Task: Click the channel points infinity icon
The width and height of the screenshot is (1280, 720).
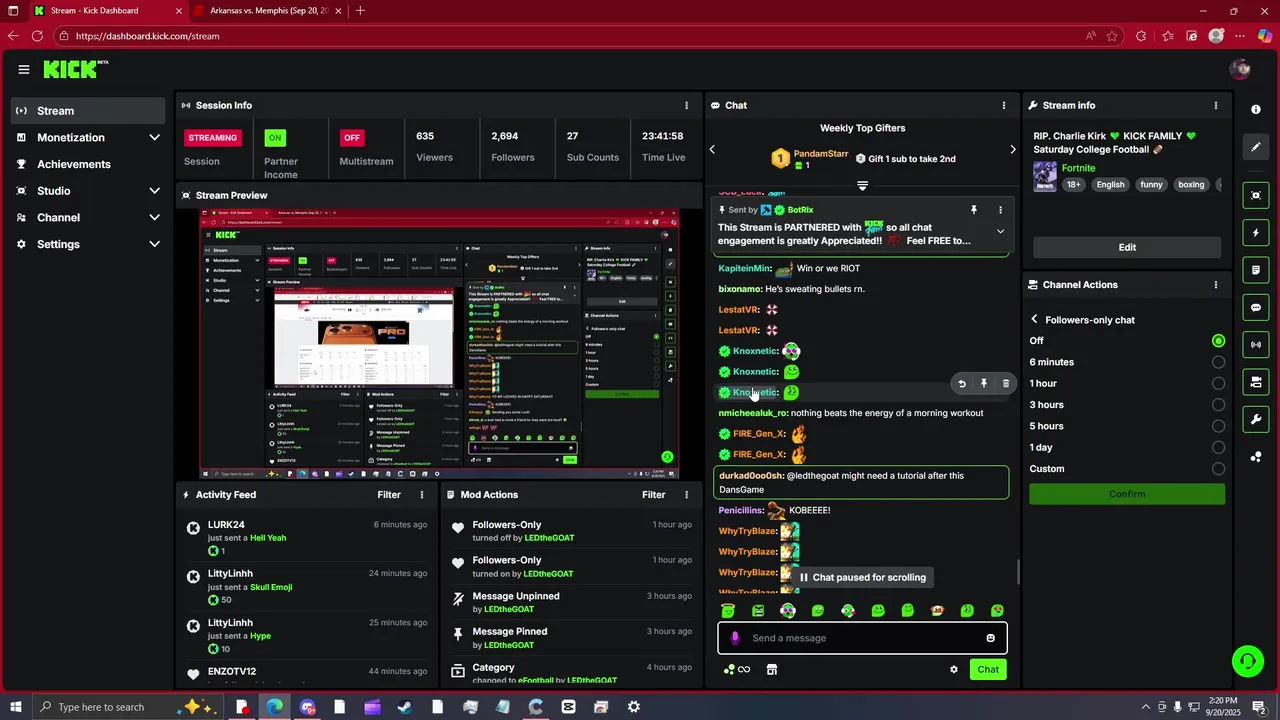Action: [x=737, y=670]
